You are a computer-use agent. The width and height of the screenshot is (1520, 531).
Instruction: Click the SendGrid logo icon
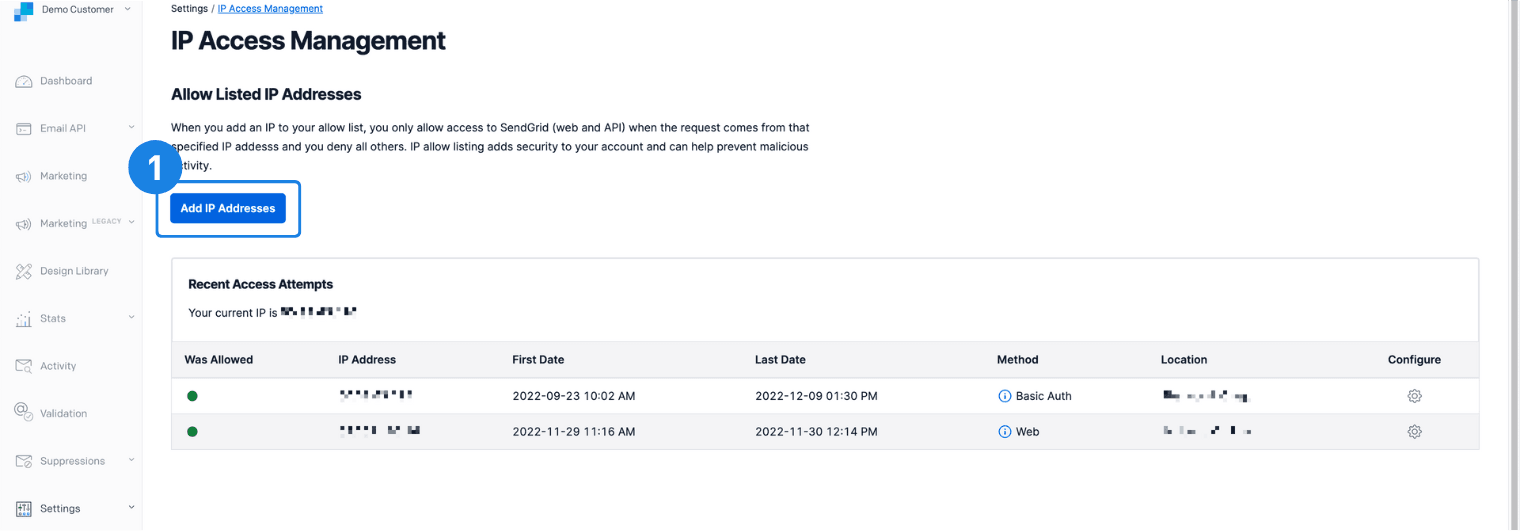pyautogui.click(x=23, y=10)
